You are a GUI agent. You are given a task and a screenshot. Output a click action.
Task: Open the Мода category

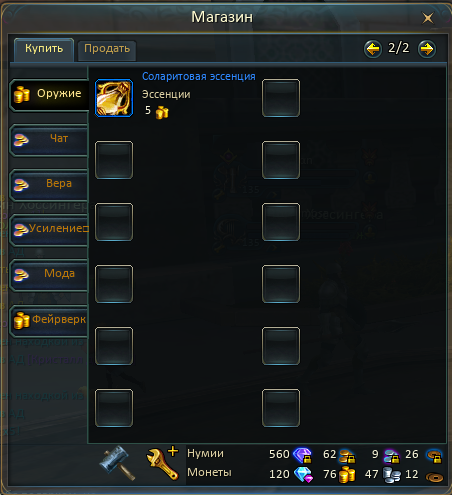tap(49, 274)
